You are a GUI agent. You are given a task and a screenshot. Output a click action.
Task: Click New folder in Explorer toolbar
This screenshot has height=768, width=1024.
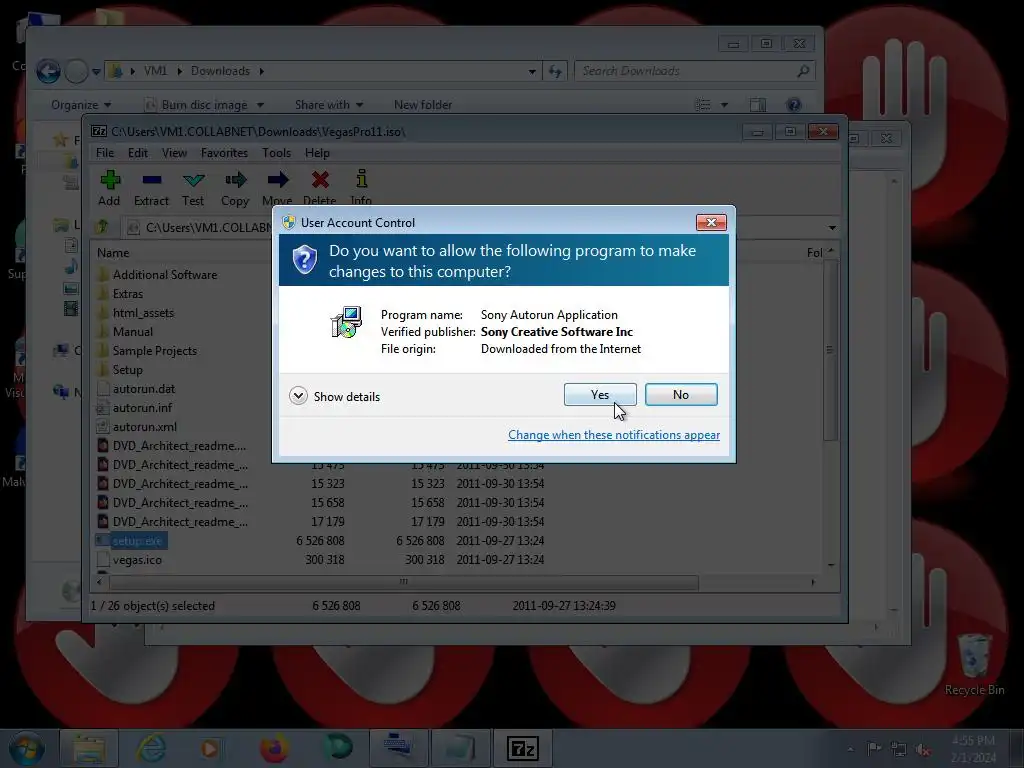click(x=423, y=104)
